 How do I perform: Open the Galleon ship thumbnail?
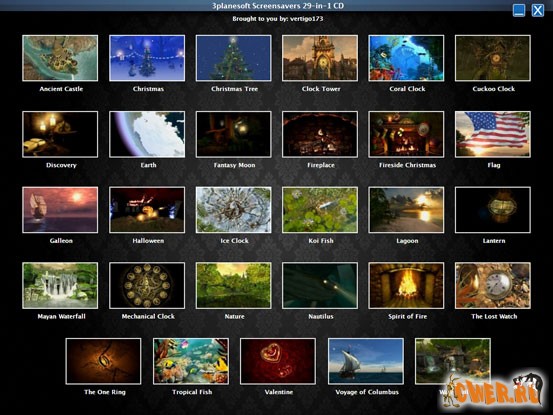(x=60, y=210)
